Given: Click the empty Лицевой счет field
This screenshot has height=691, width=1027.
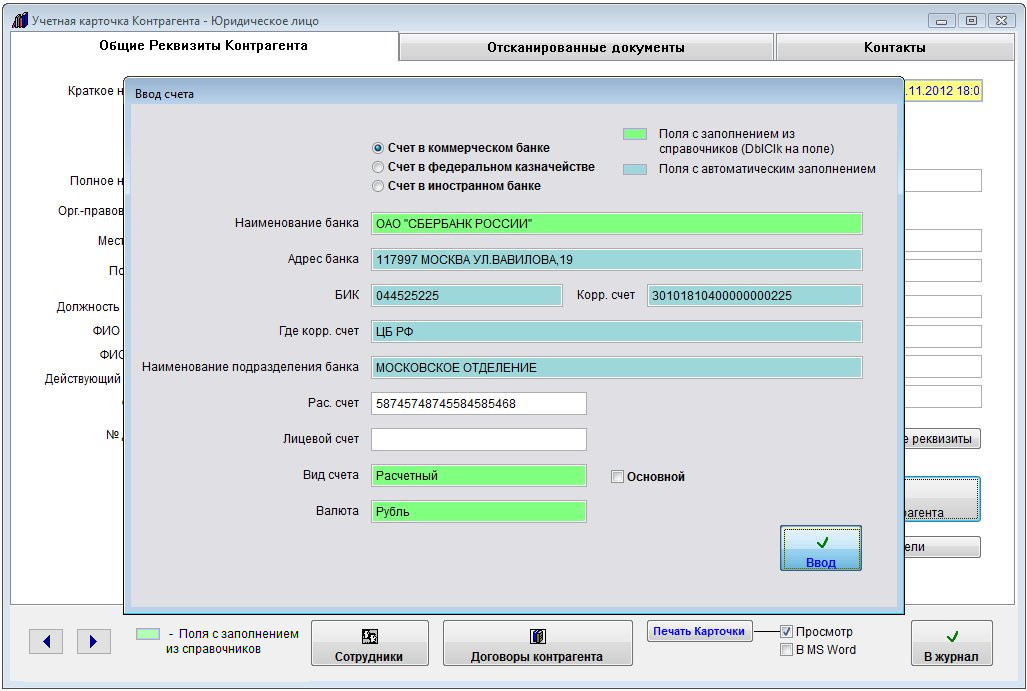Looking at the screenshot, I should tap(479, 439).
